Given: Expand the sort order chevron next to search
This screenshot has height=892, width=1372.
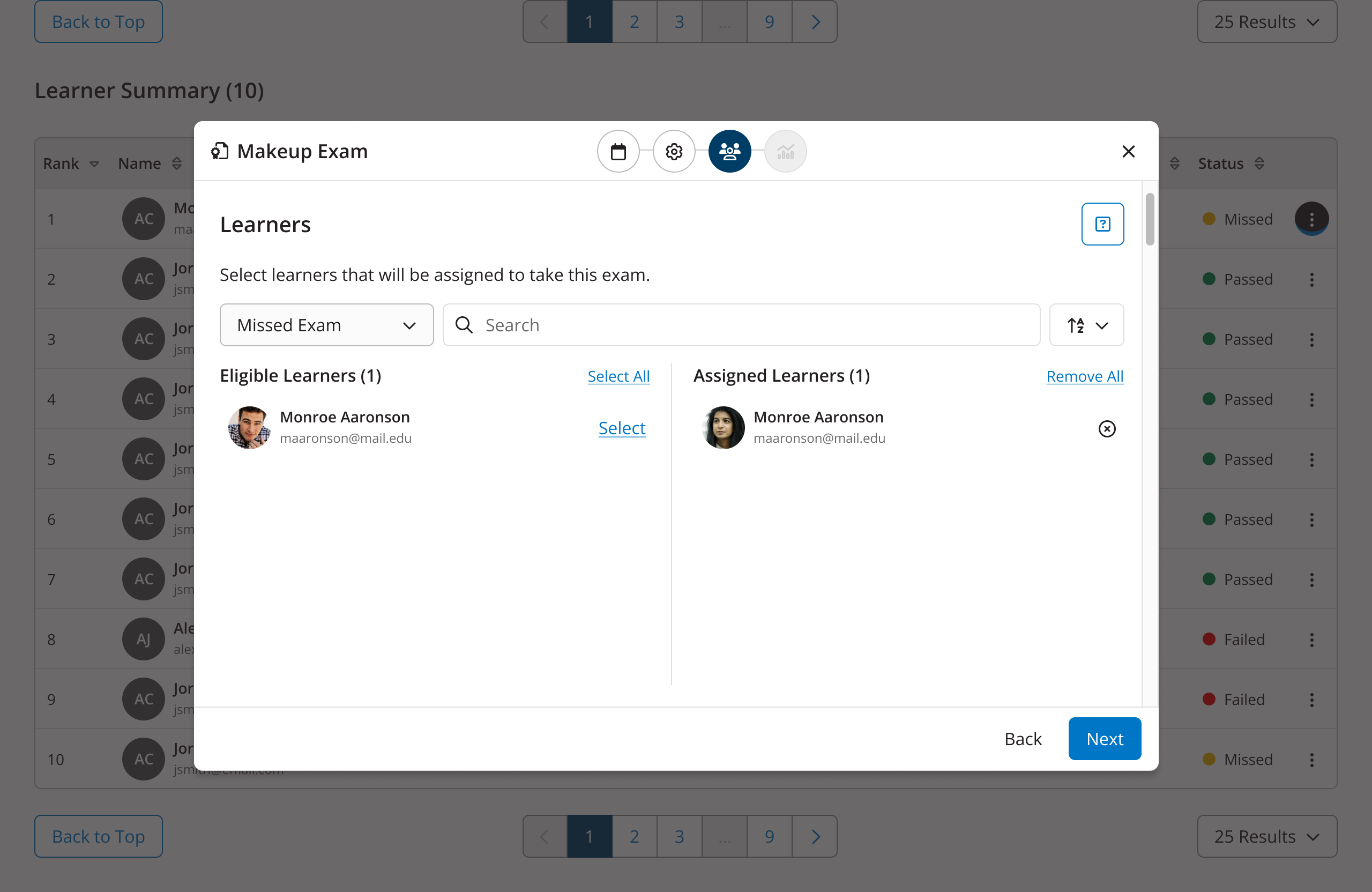Looking at the screenshot, I should (x=1103, y=325).
